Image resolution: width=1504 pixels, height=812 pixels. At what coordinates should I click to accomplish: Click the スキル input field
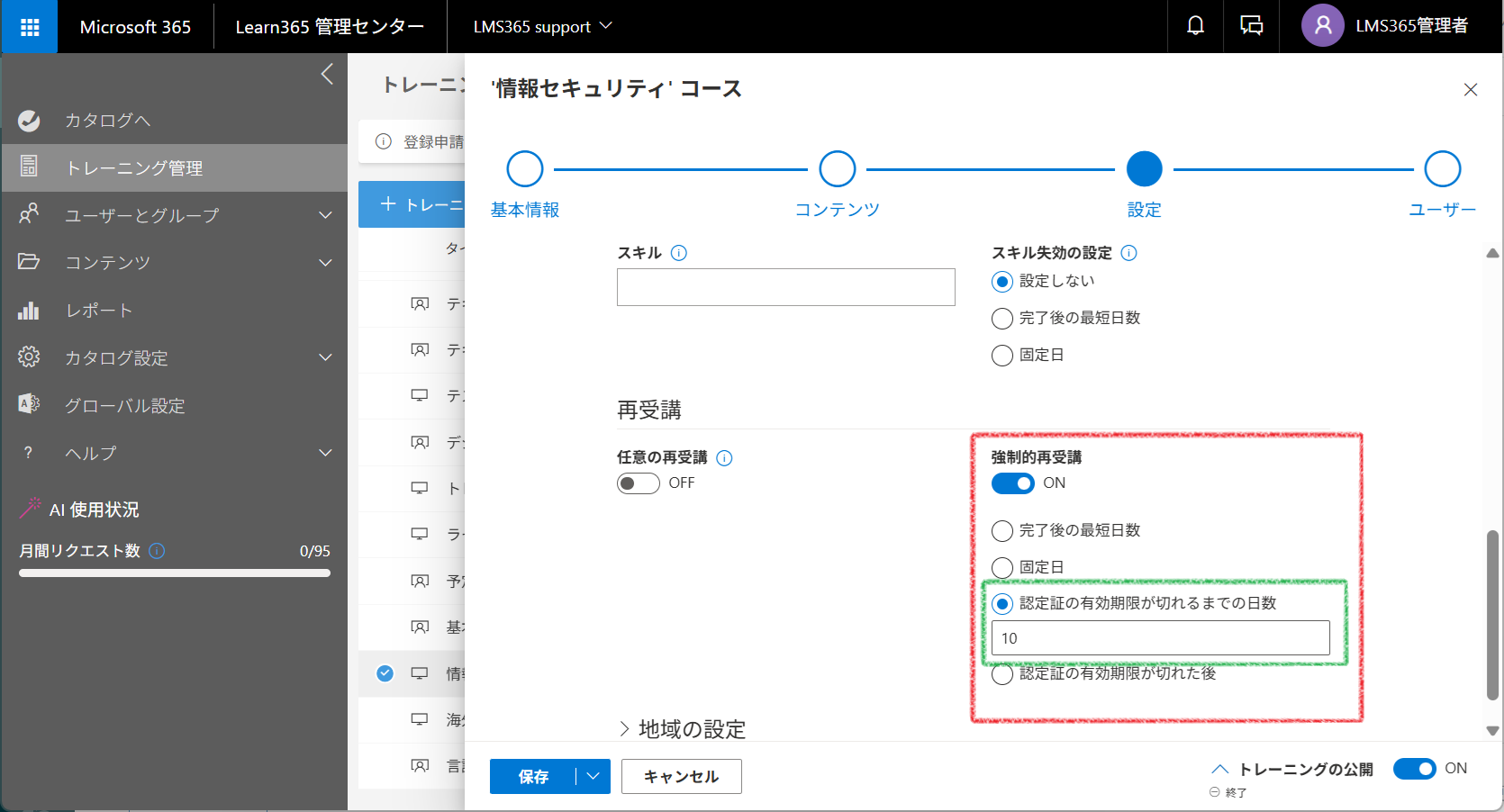(x=786, y=287)
